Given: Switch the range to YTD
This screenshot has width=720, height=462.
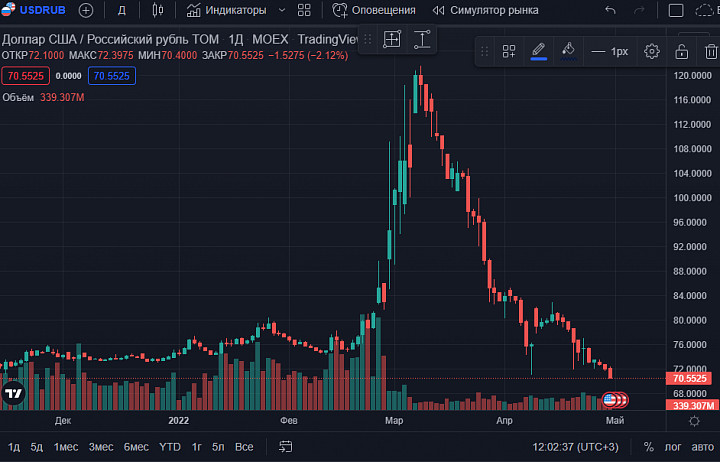Looking at the screenshot, I should pos(170,447).
